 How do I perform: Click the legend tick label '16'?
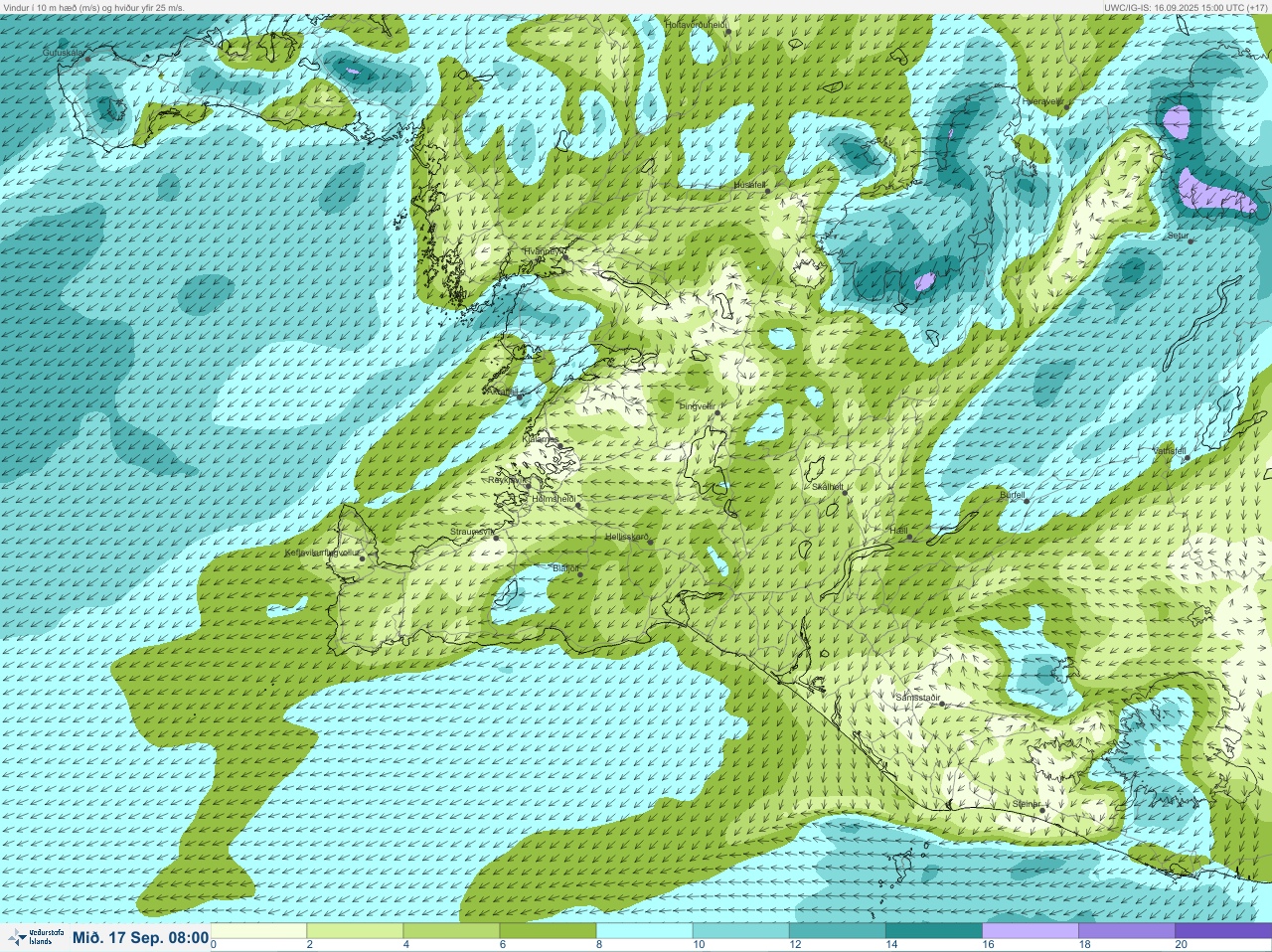[988, 945]
